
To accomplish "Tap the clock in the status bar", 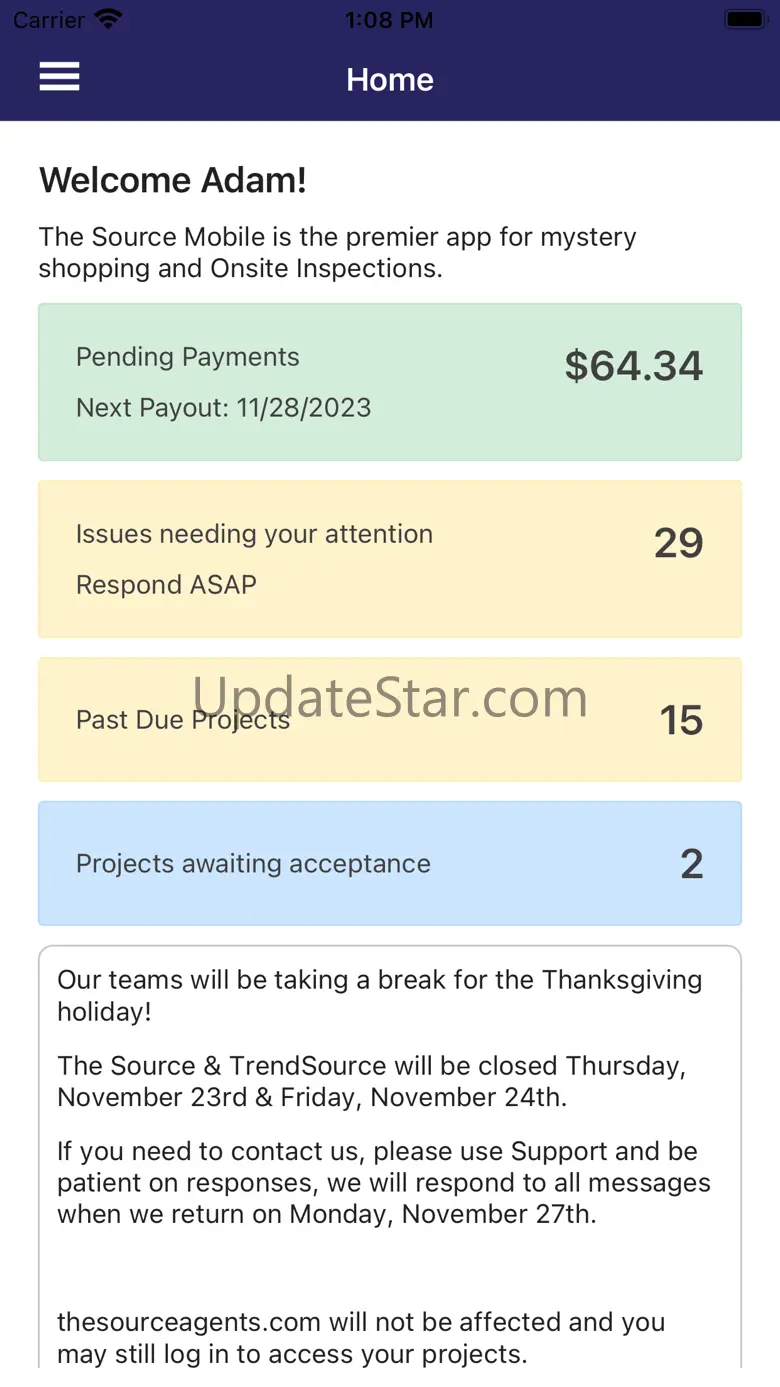I will click(389, 20).
